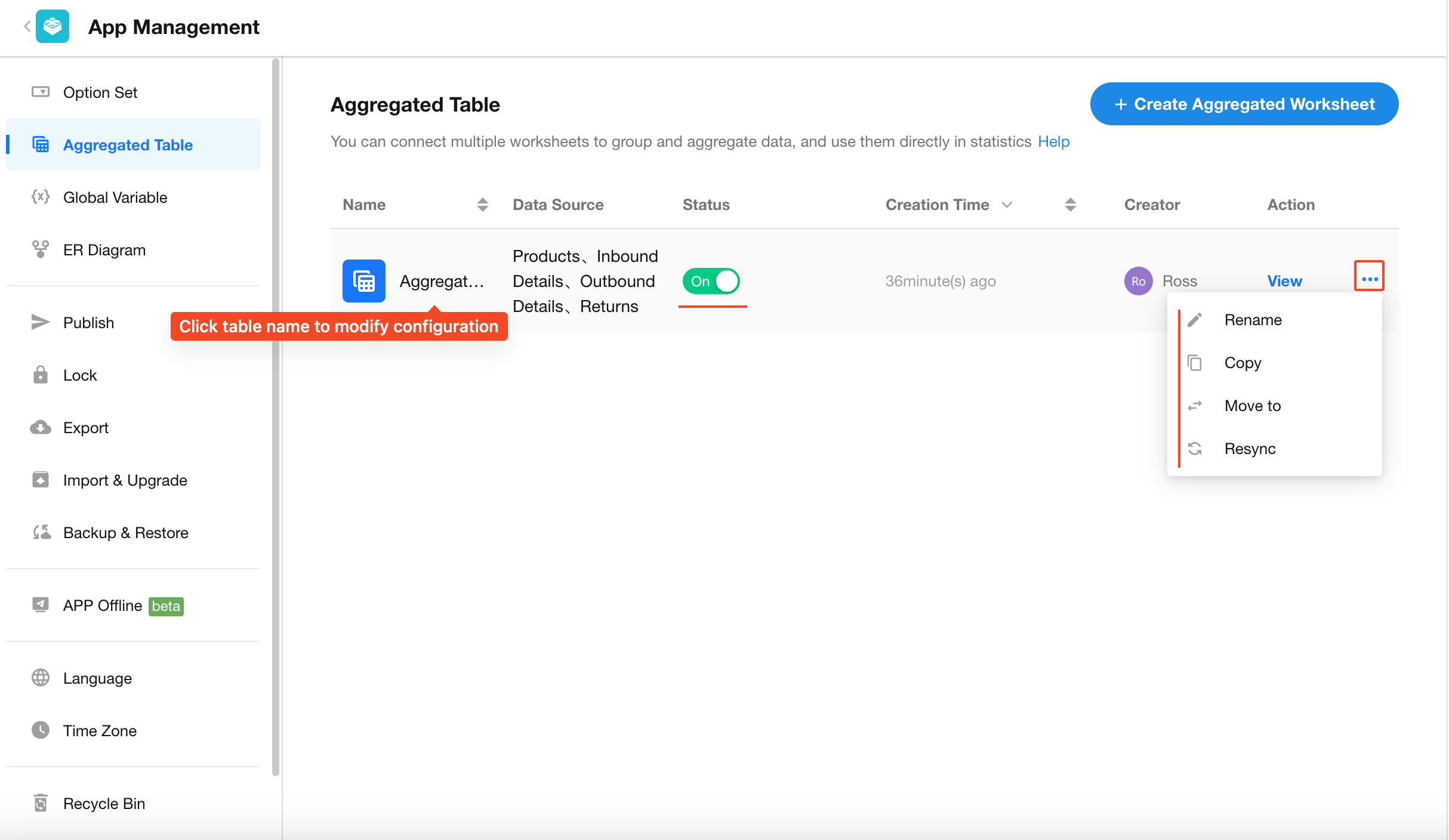Click the back arrow beside app logo
Viewport: 1449px width, 840px height.
(x=27, y=26)
